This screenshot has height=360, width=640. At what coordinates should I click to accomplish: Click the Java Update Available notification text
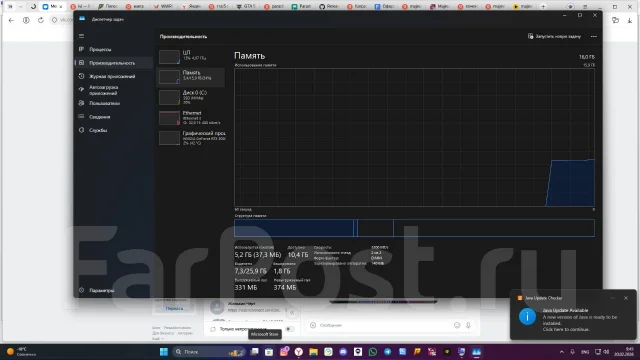pyautogui.click(x=565, y=310)
